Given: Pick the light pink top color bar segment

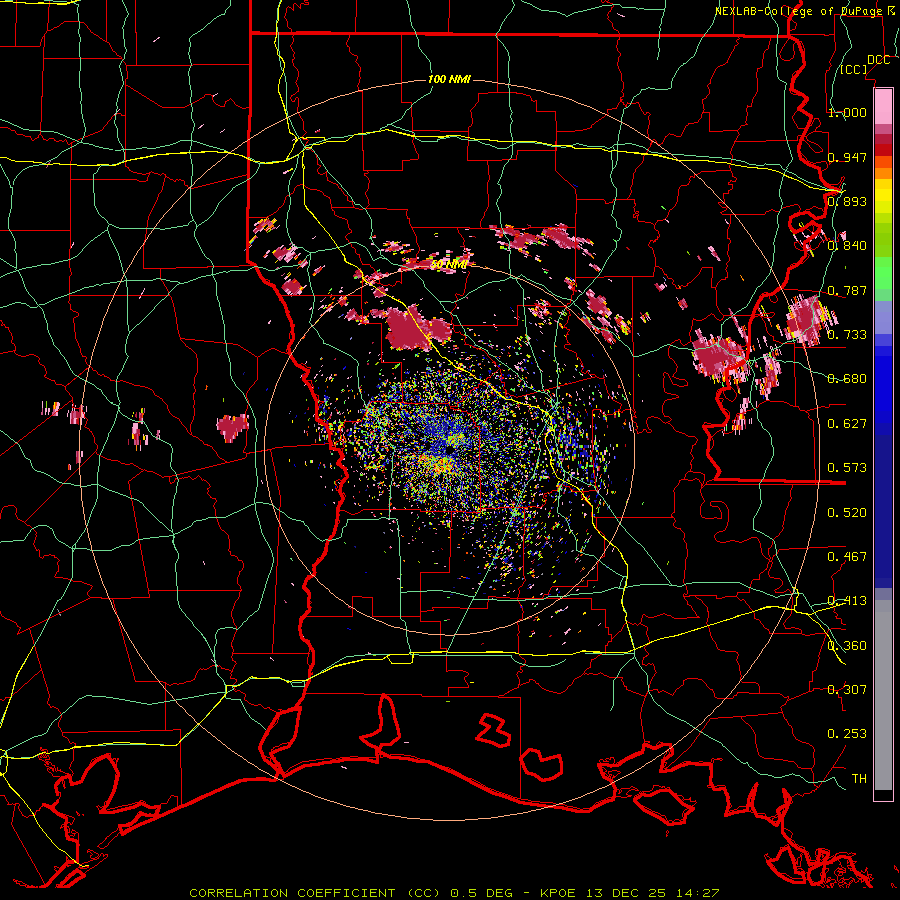Looking at the screenshot, I should coord(883,106).
